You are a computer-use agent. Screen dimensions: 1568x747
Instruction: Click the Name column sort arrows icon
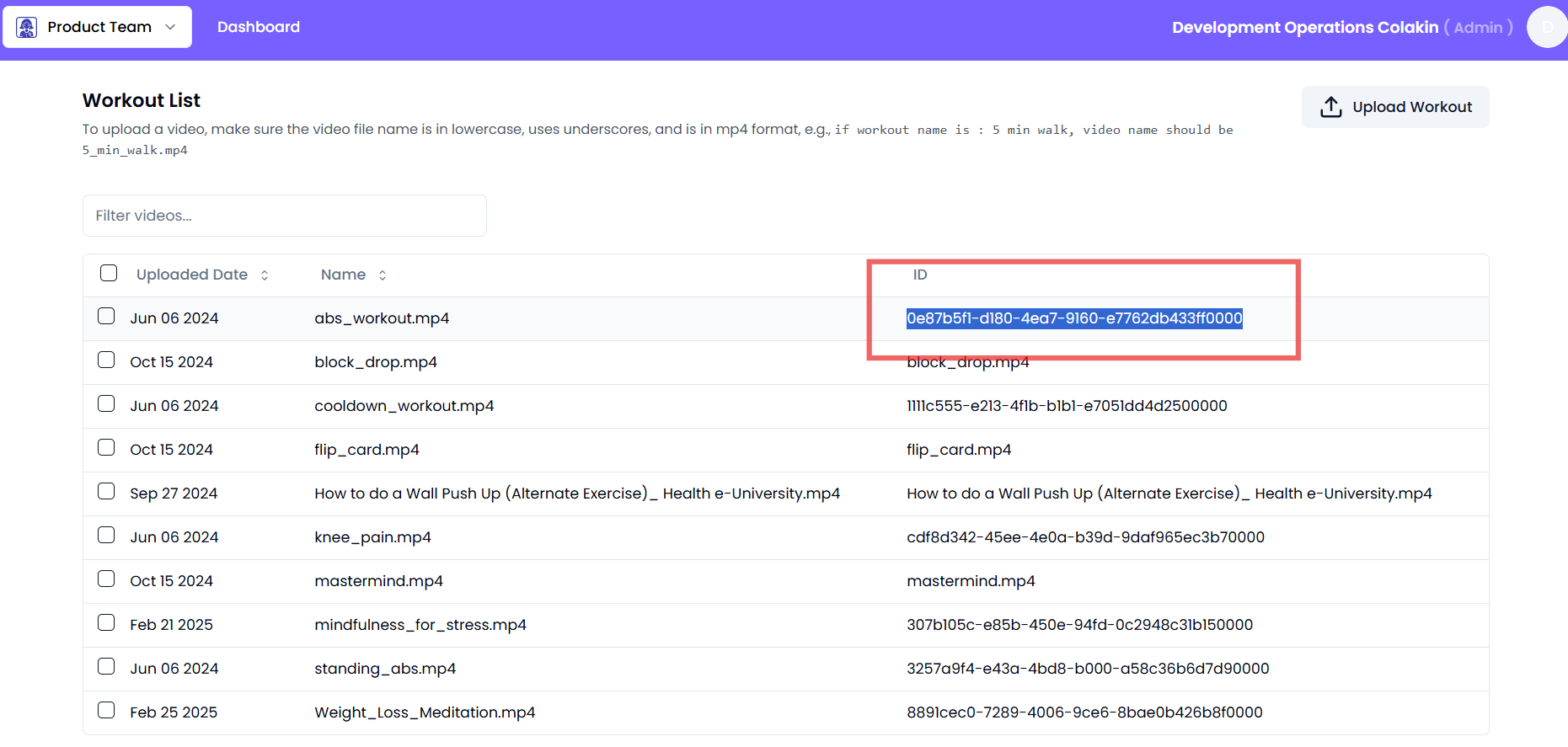pos(383,275)
